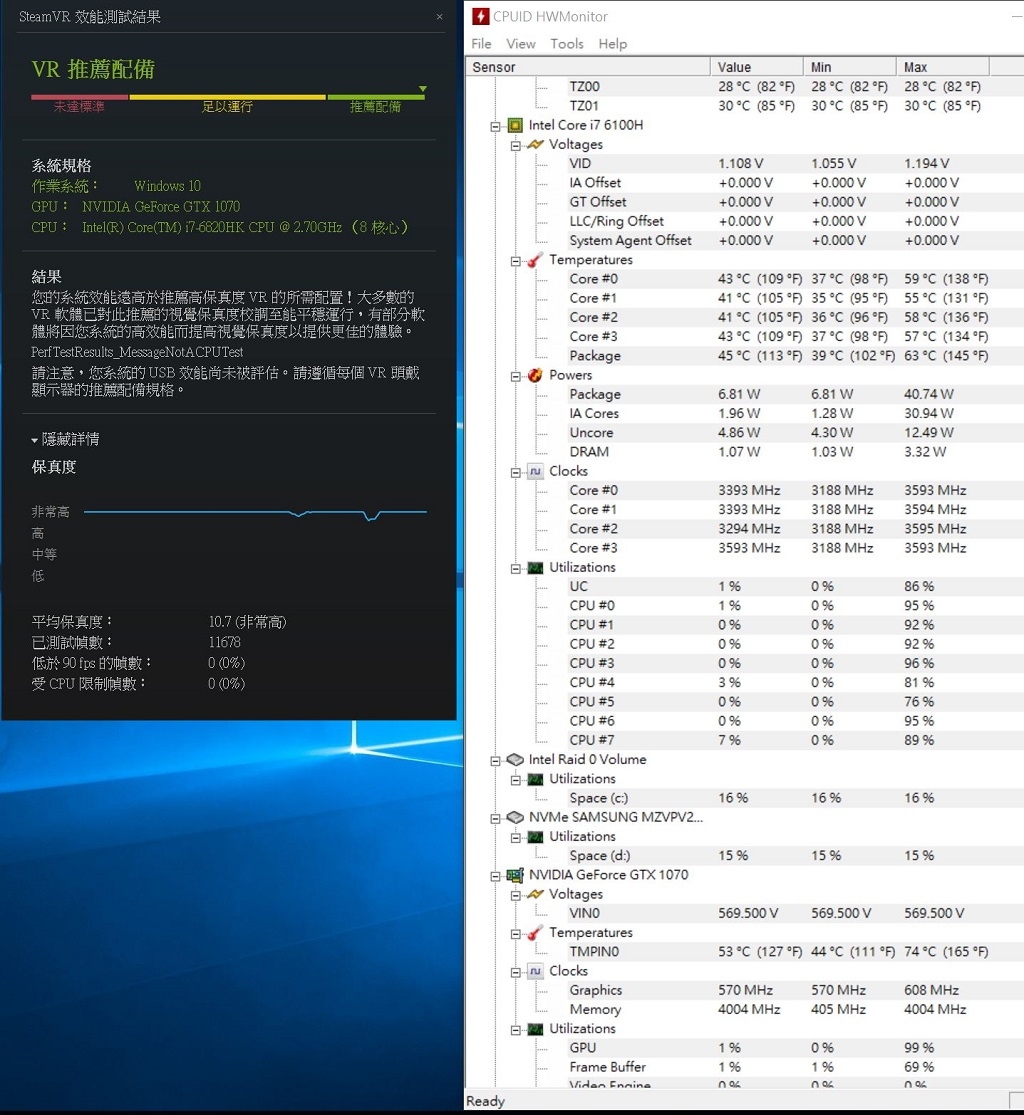Collapse the CPU Voltages branch
The height and width of the screenshot is (1115, 1024).
(516, 146)
